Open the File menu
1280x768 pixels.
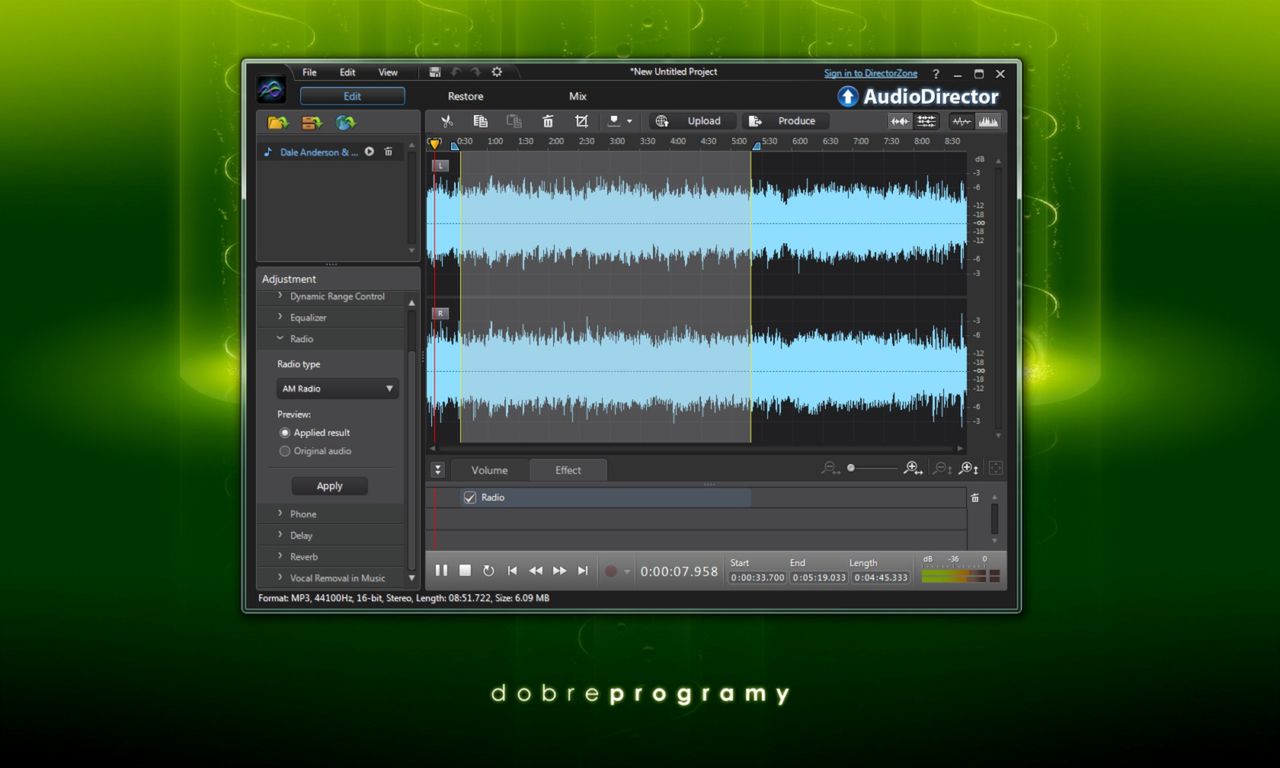[310, 72]
